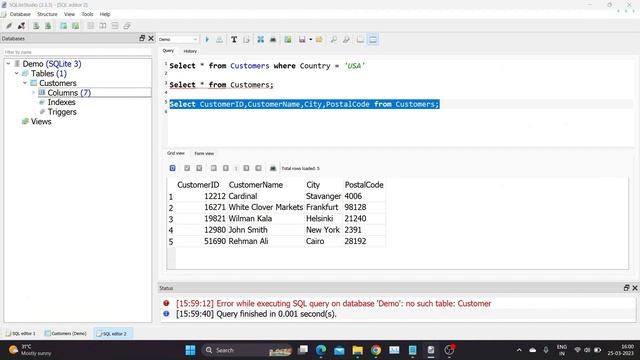Click the CustomerName column header
This screenshot has width=640, height=360.
256,185
